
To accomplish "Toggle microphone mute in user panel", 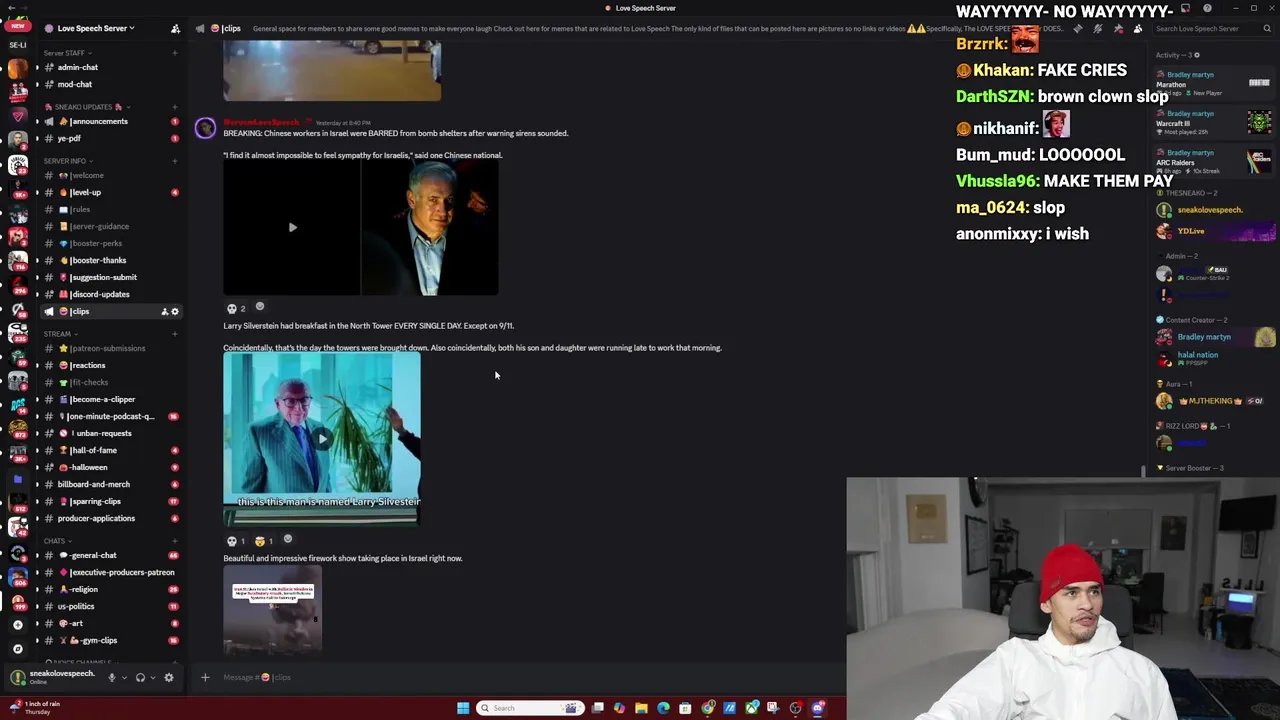I will point(112,677).
